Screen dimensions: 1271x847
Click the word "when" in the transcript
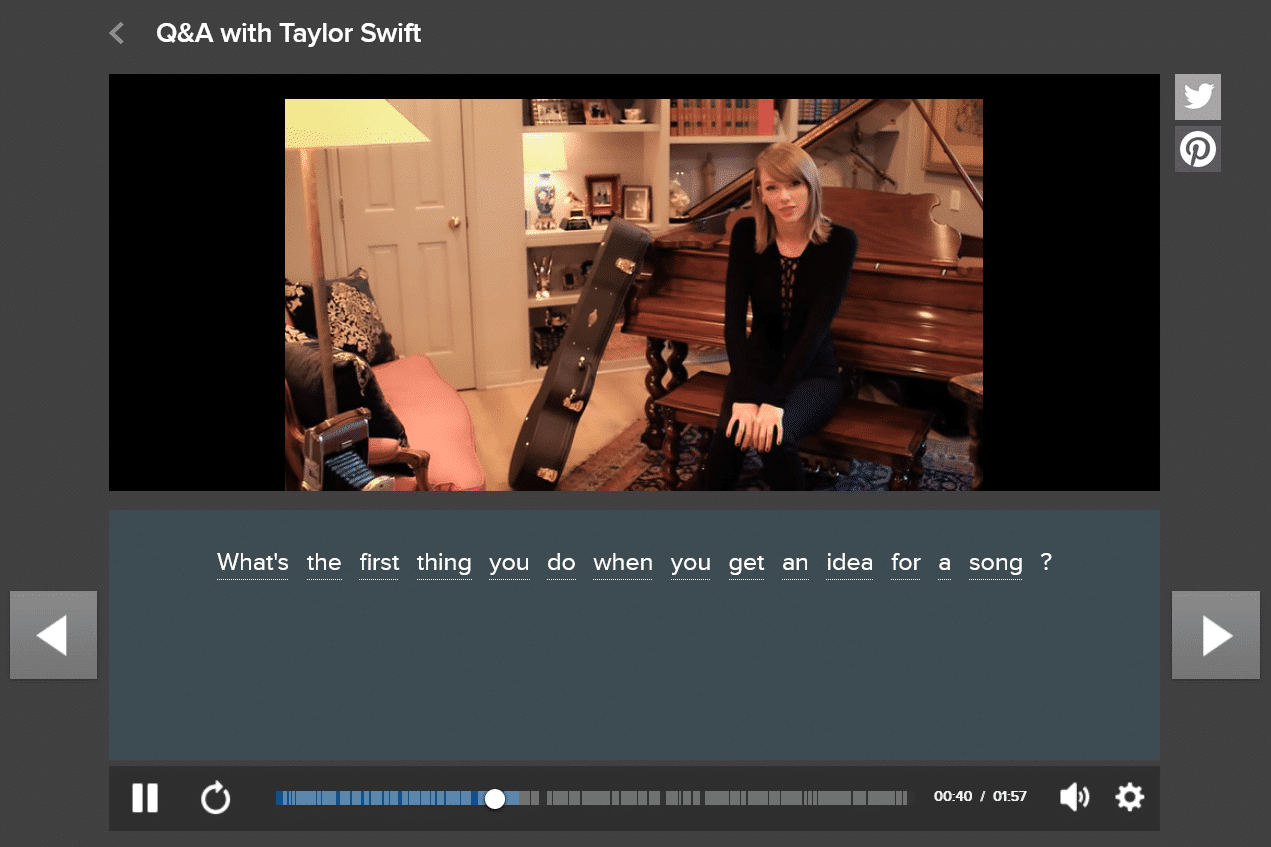622,563
